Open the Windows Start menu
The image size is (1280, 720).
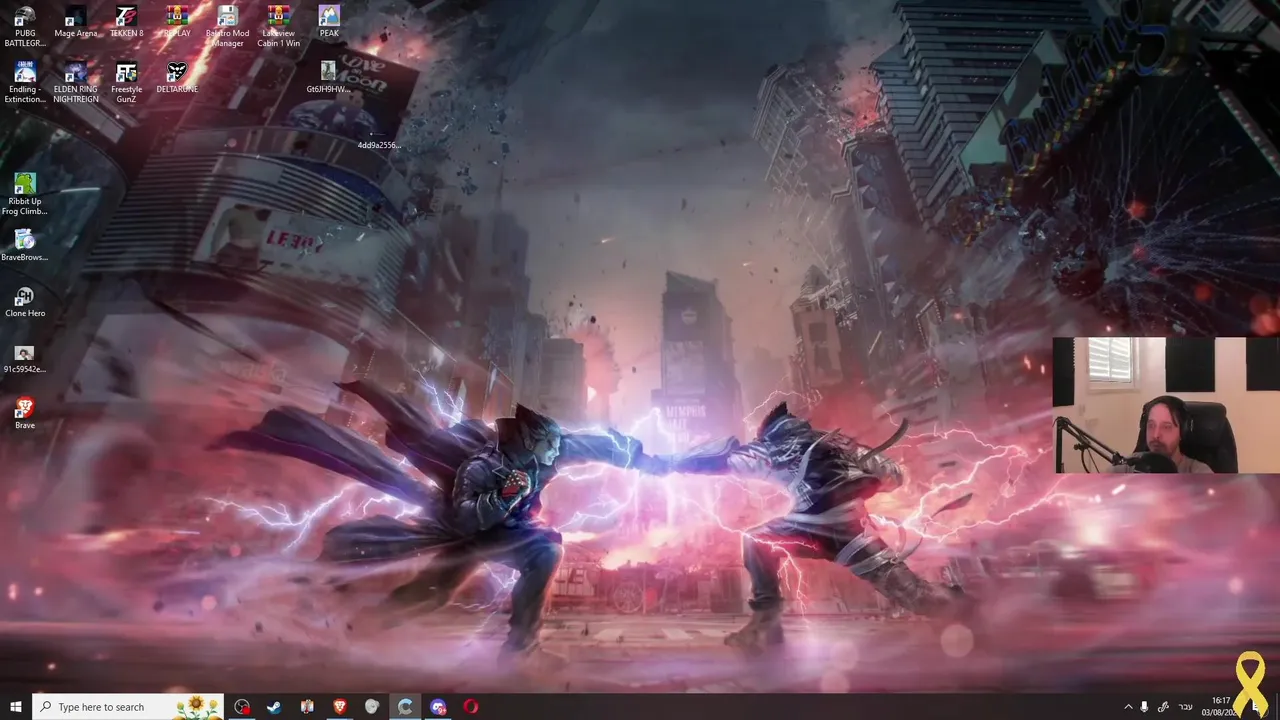click(16, 707)
